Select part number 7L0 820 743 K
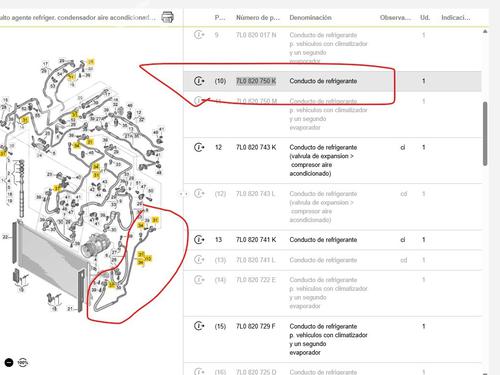This screenshot has width=500, height=375. 256,147
